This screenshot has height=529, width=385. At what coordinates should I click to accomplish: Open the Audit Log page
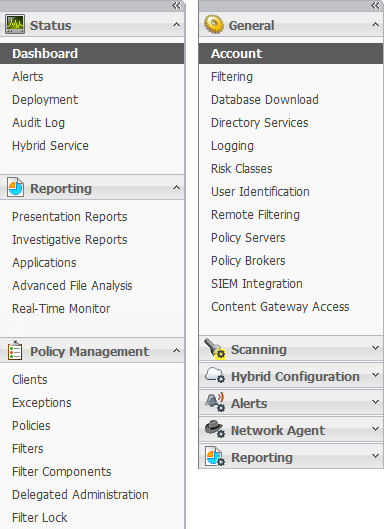(x=38, y=123)
